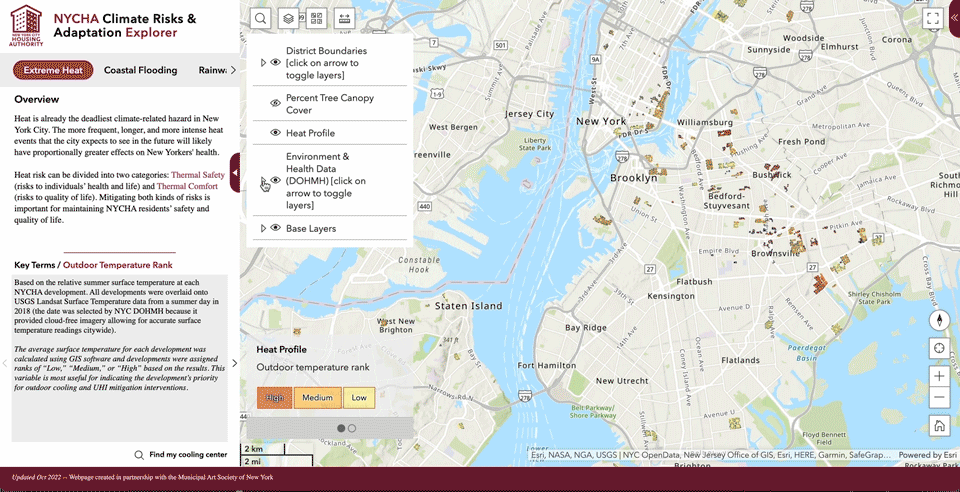Viewport: 960px width, 492px height.
Task: Toggle the layers list widget
Action: (x=288, y=18)
